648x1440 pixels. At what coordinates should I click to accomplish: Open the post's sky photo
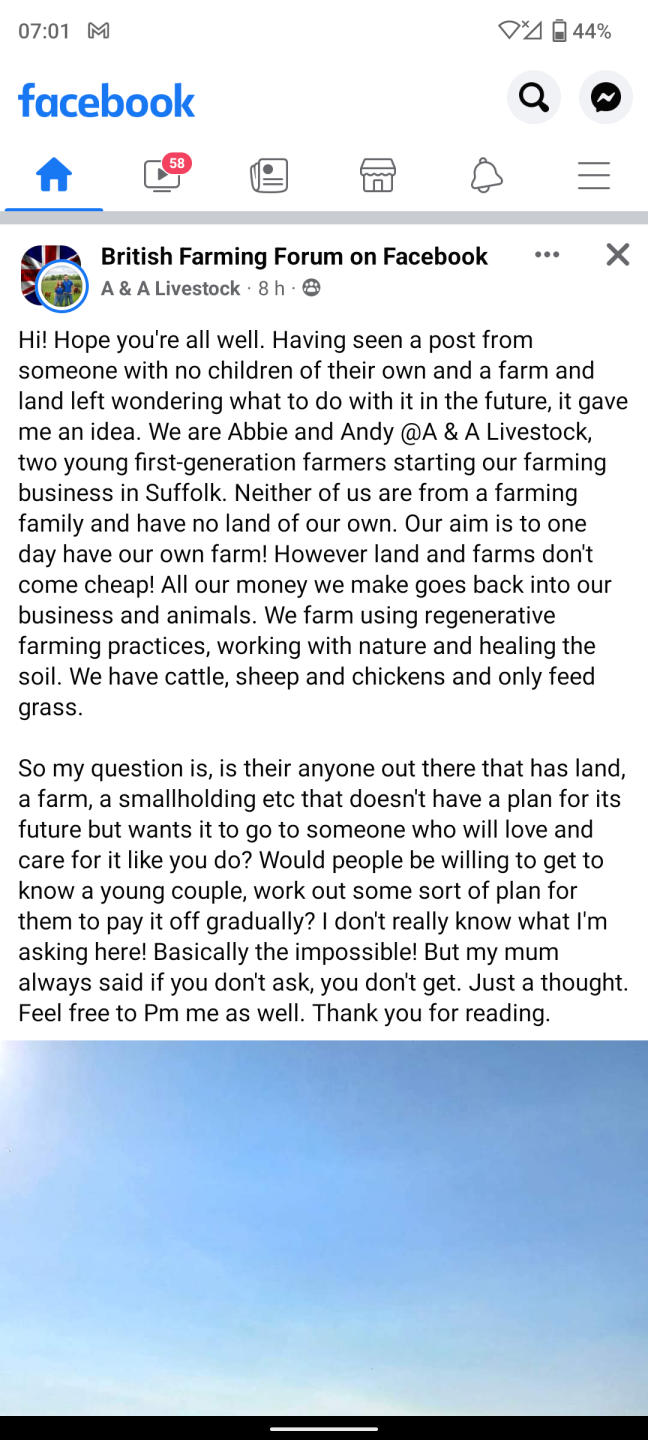(324, 1227)
